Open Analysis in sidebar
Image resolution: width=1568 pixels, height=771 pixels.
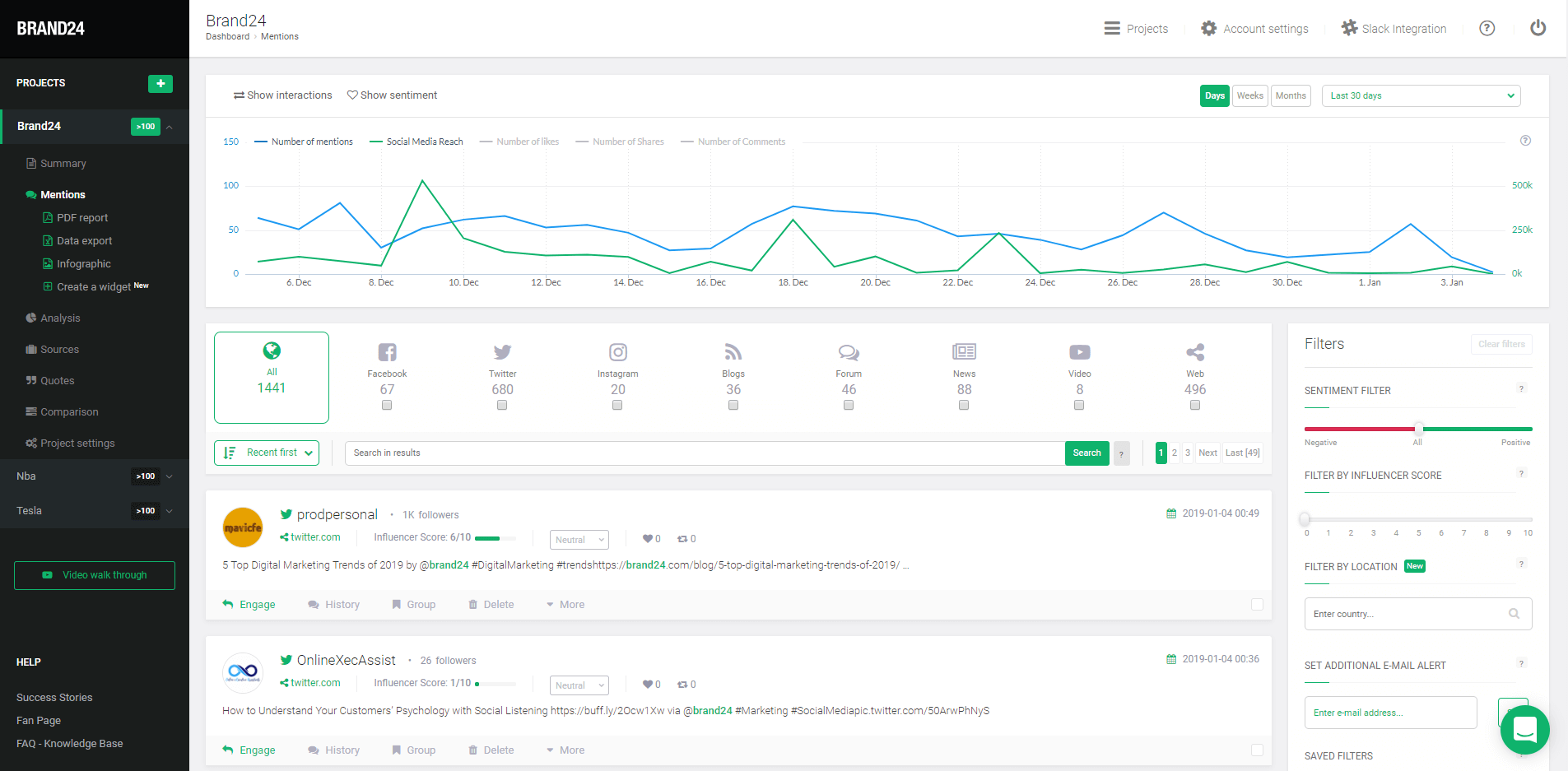[x=53, y=318]
